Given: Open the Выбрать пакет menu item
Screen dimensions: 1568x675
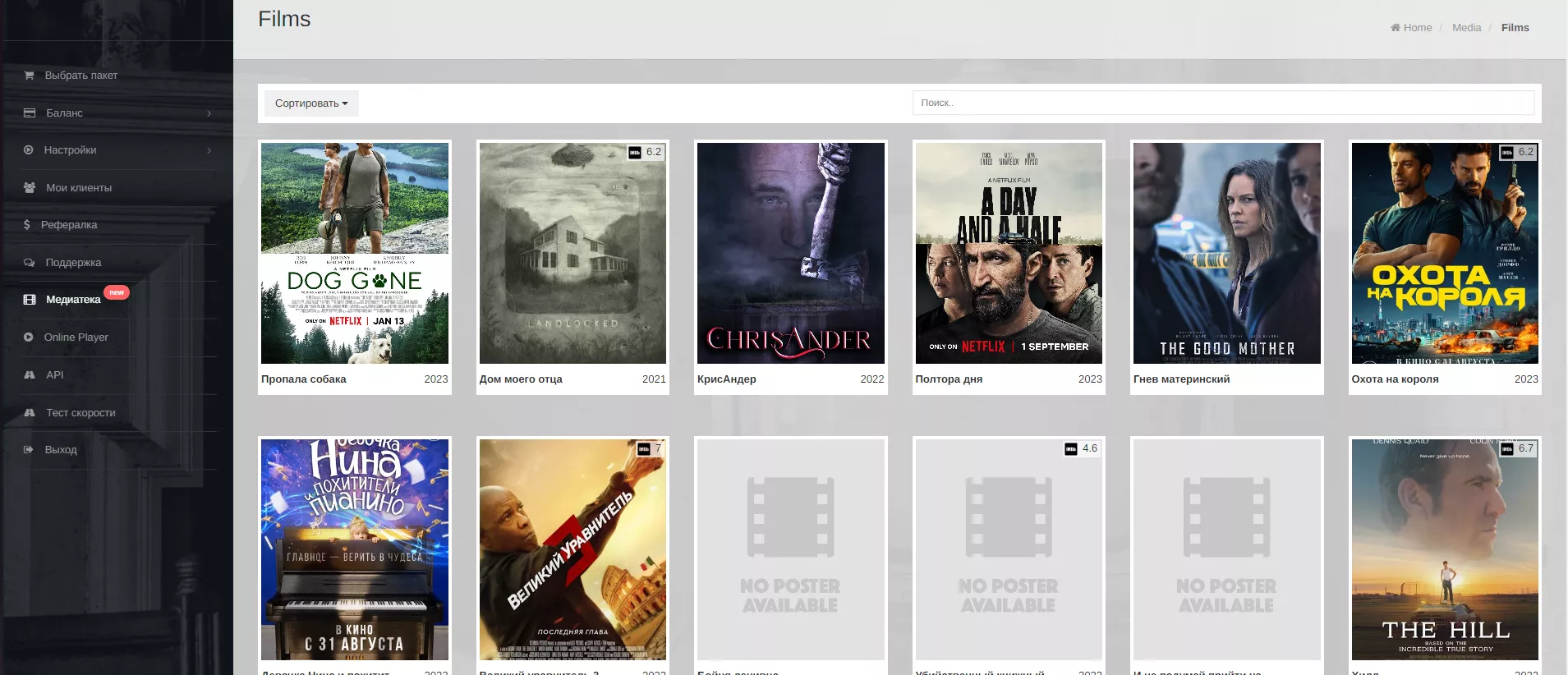Looking at the screenshot, I should (81, 76).
